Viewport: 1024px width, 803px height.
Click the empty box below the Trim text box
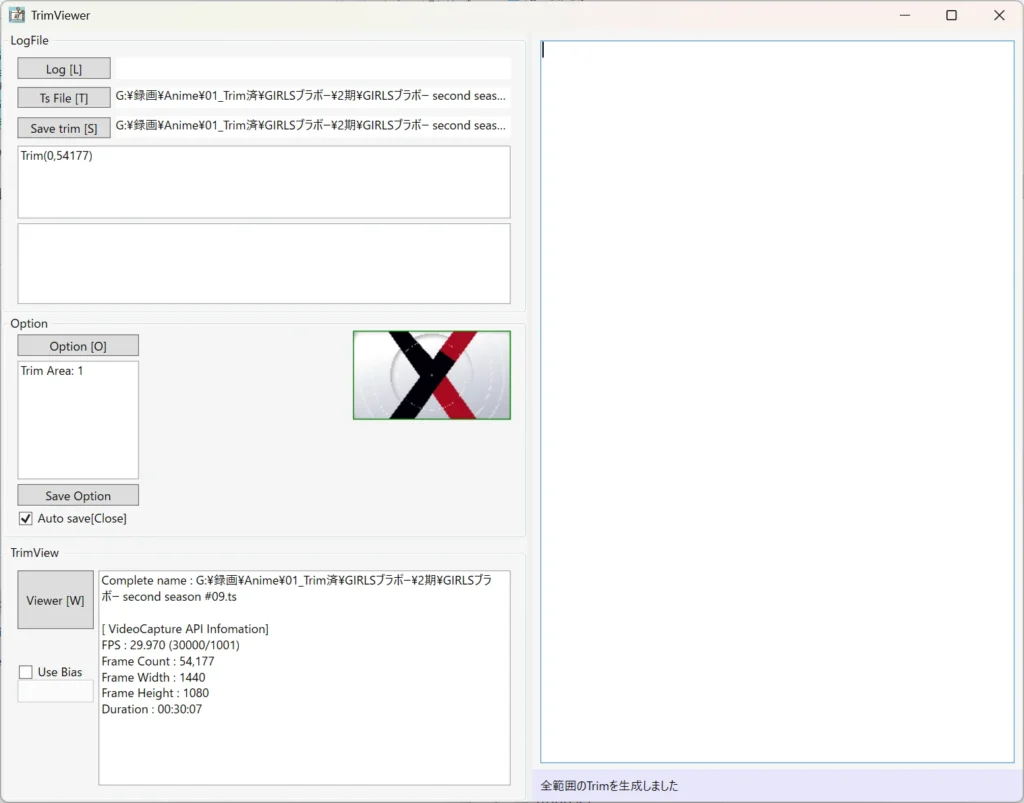click(x=264, y=263)
